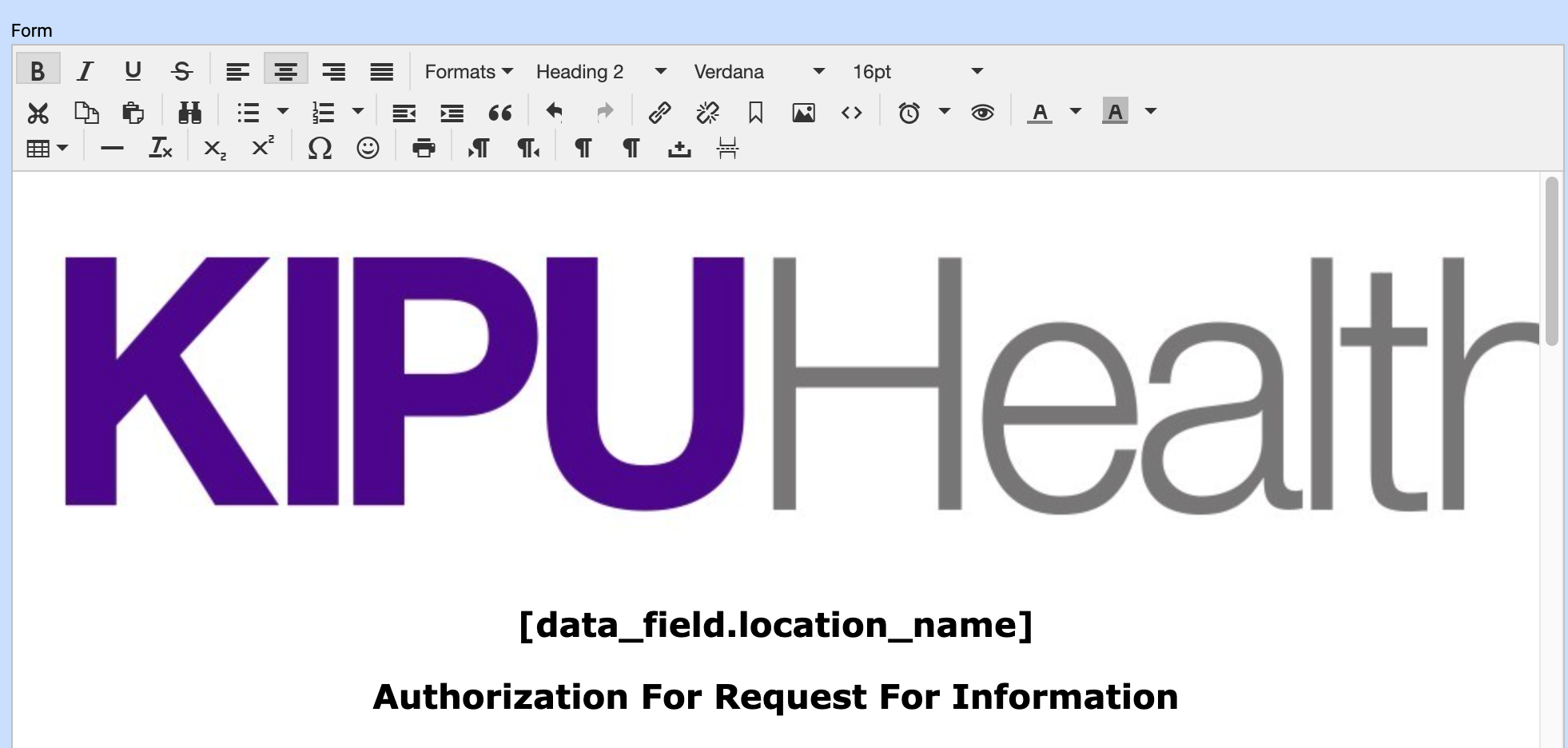This screenshot has width=1568, height=748.
Task: Click the insert anchor bookmark icon
Action: coord(754,112)
